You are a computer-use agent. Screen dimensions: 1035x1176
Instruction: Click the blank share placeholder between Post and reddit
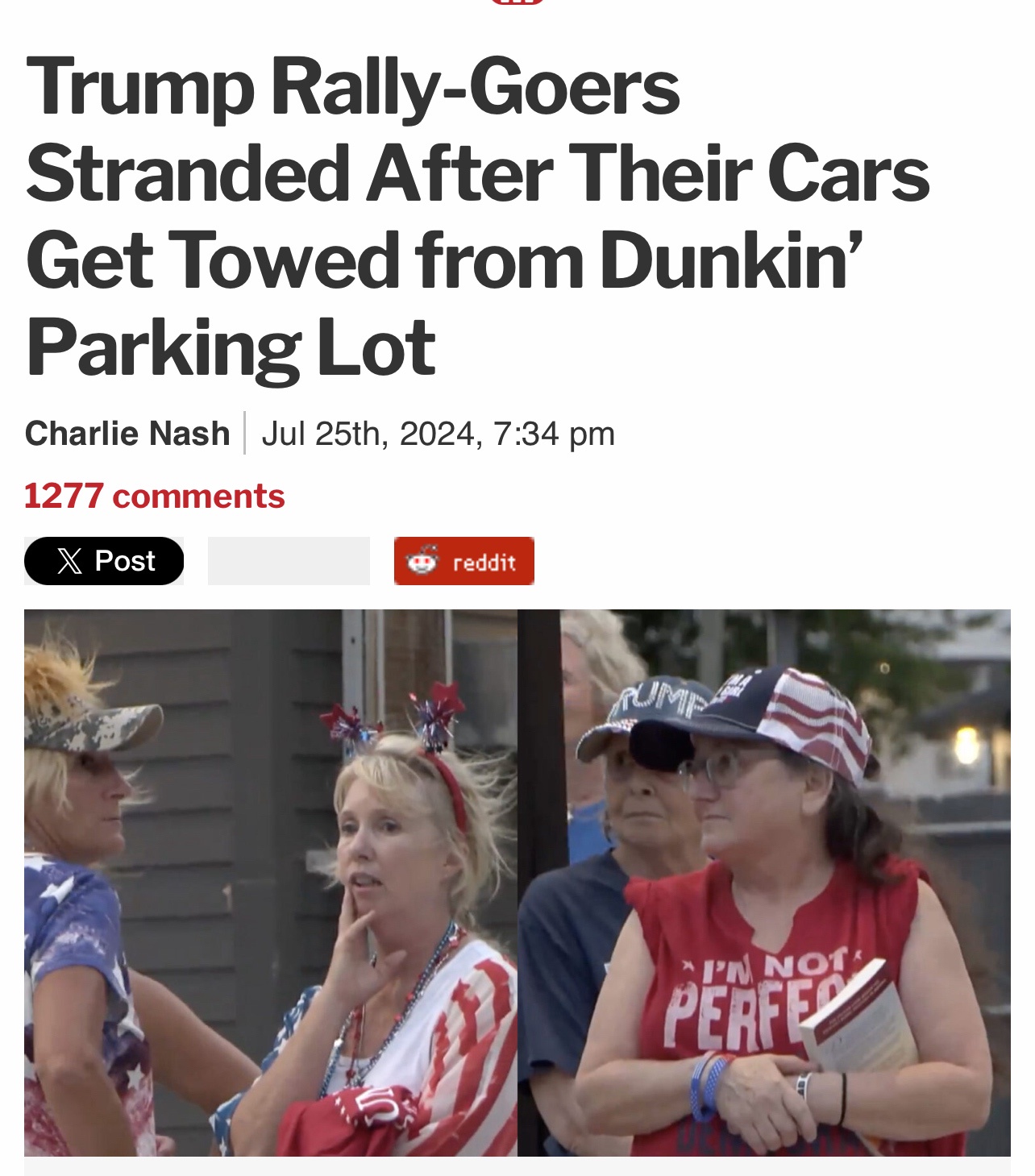coord(289,561)
